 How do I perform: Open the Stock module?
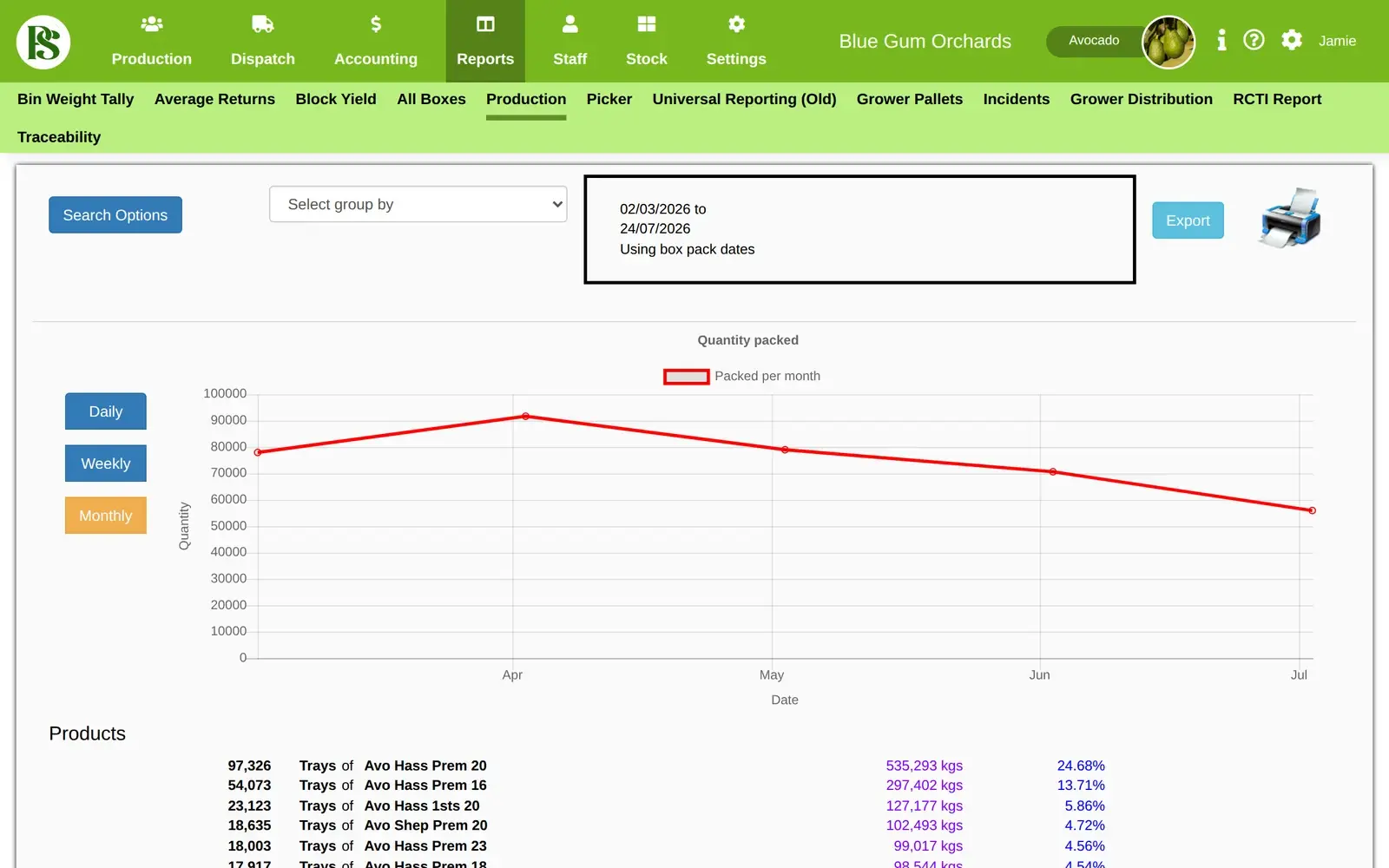point(647,41)
